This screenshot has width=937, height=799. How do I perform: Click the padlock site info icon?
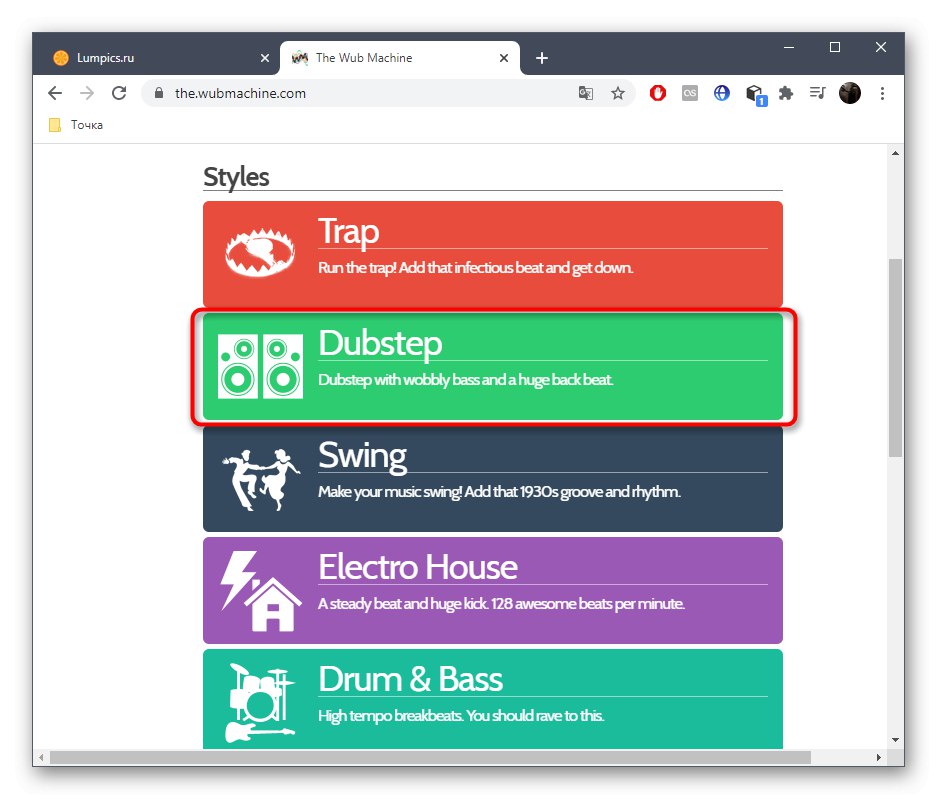click(x=158, y=93)
